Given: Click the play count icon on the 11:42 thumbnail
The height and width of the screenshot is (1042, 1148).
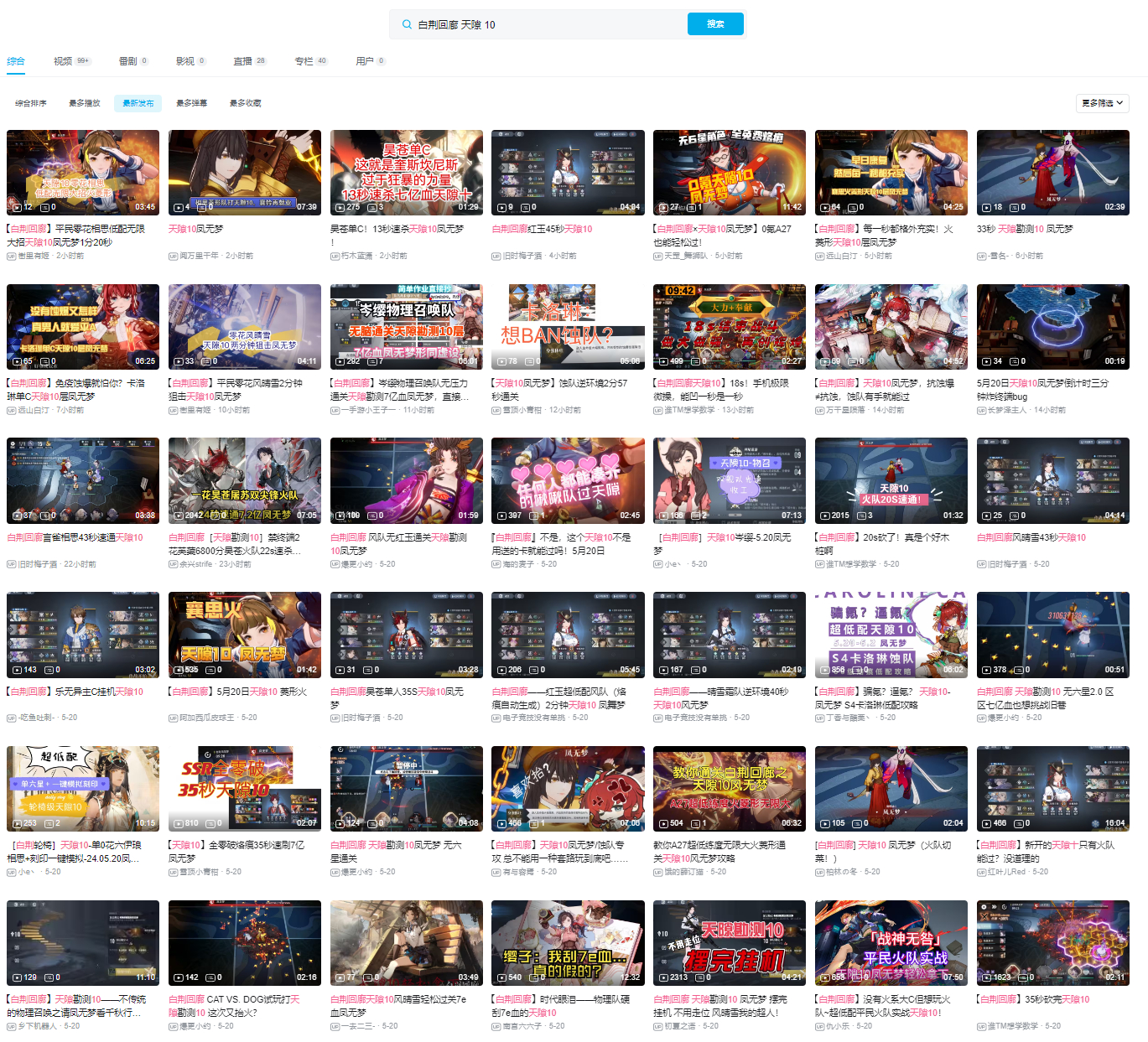Looking at the screenshot, I should coord(663,207).
